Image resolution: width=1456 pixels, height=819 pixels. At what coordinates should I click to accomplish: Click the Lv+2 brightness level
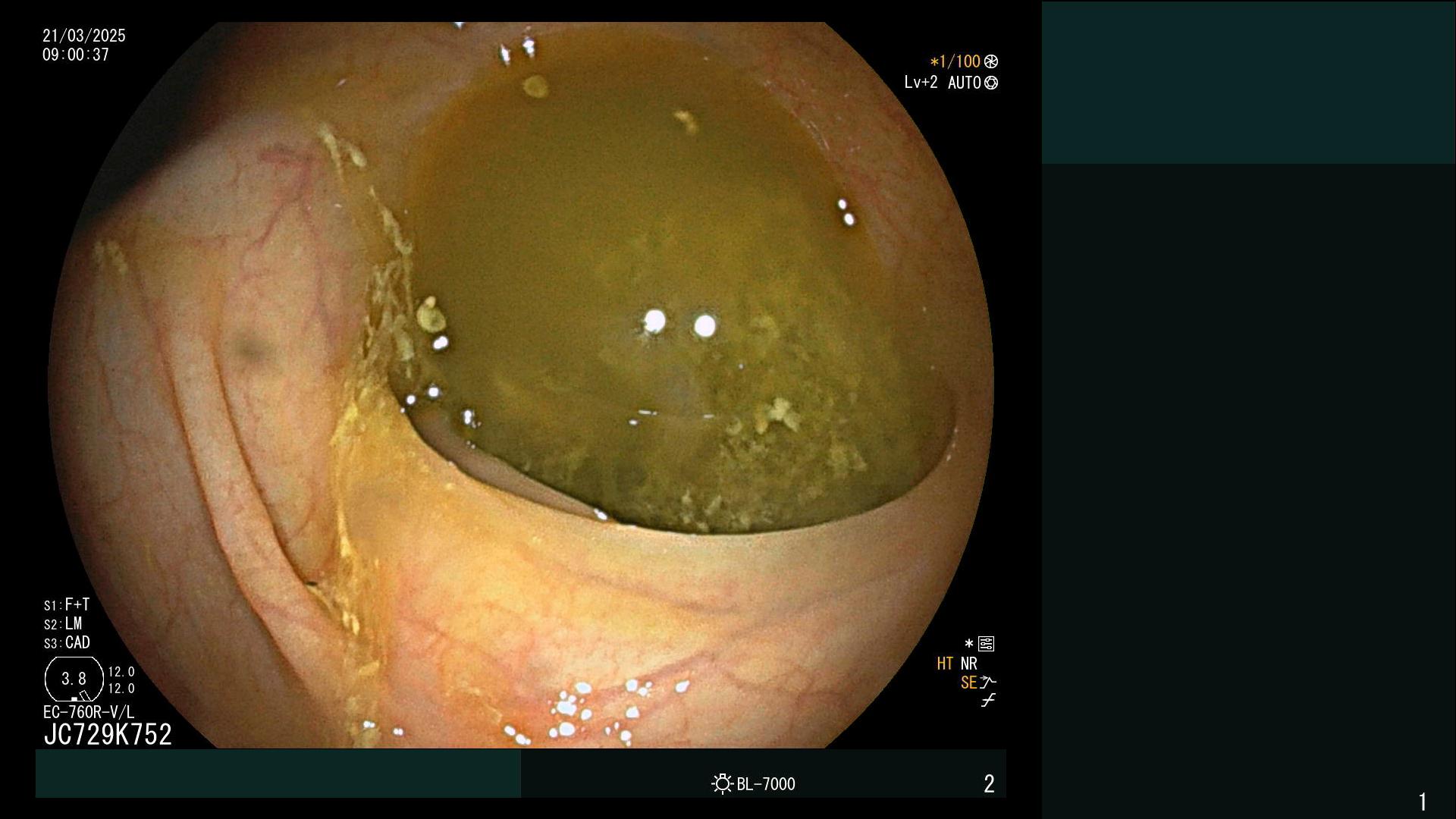point(921,82)
